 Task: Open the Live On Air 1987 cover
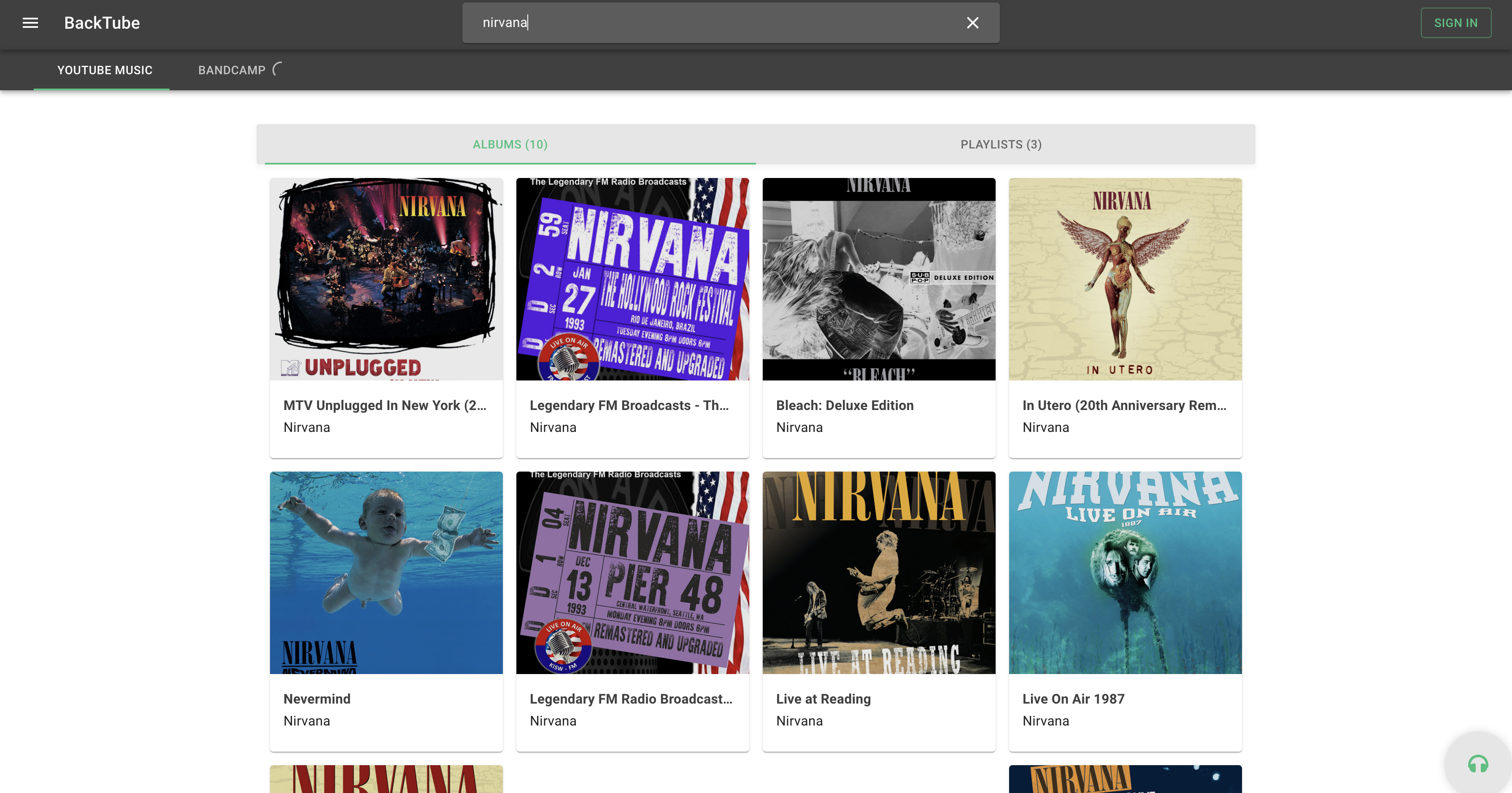1125,572
